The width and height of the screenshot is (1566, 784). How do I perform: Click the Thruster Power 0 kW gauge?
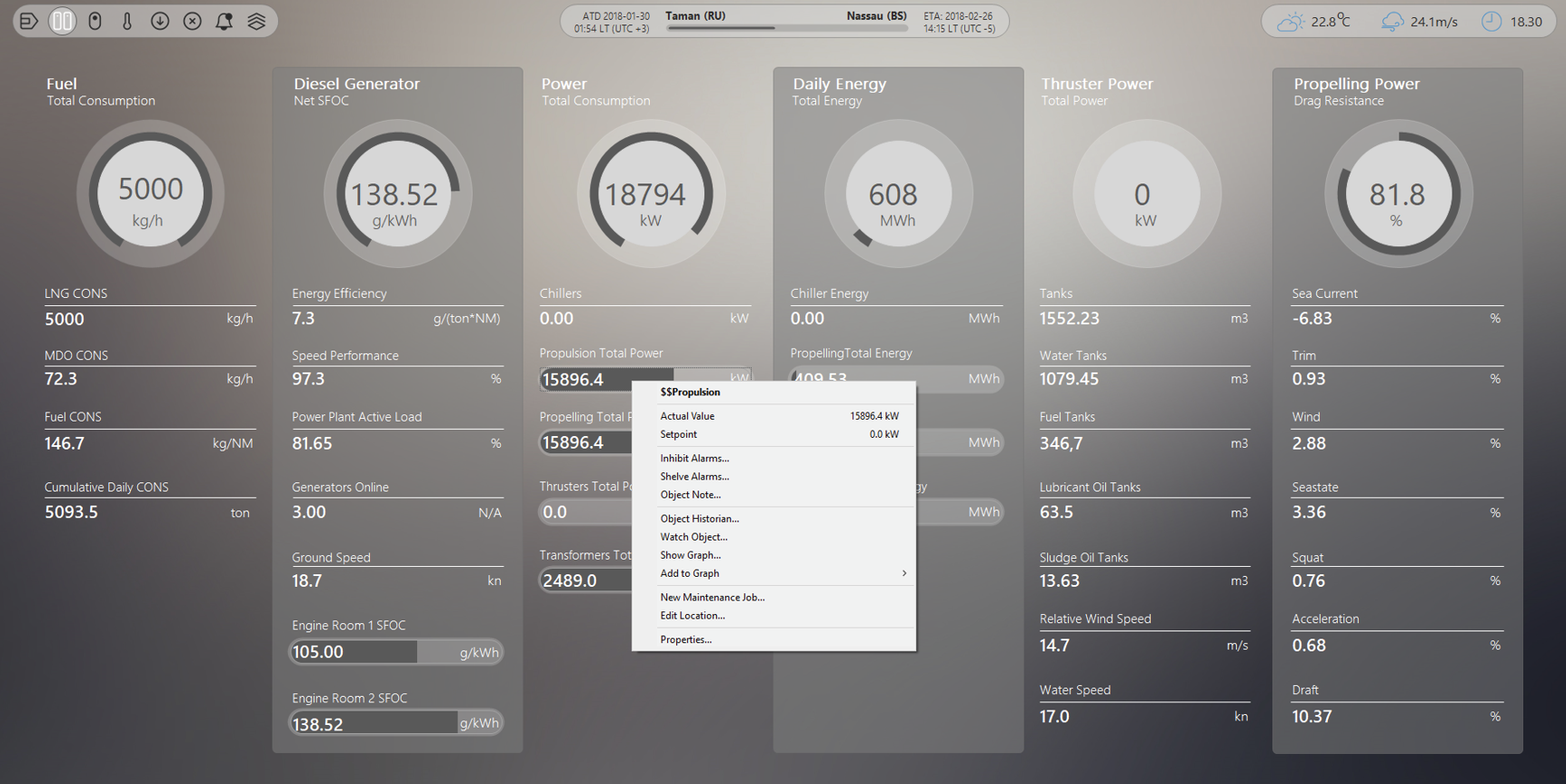click(1146, 194)
